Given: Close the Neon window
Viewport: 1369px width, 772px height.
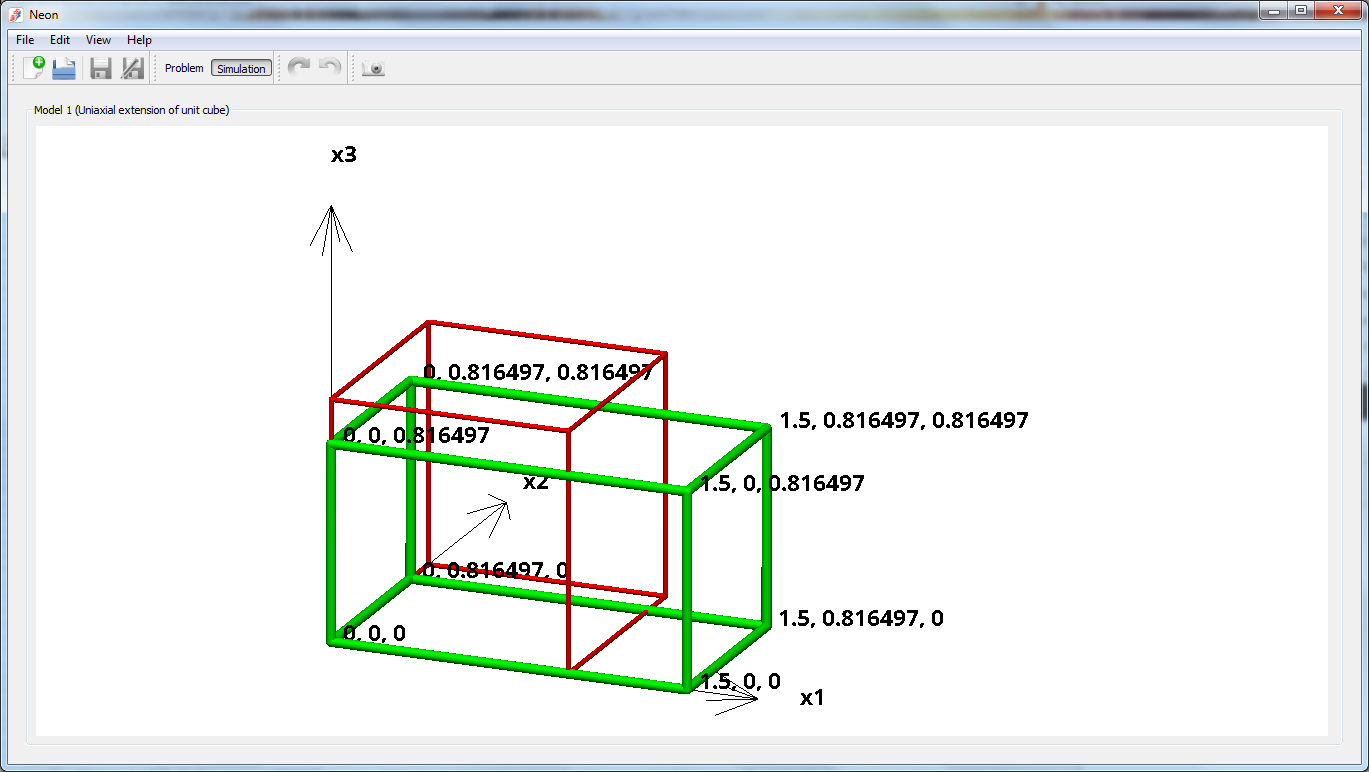Looking at the screenshot, I should point(1337,10).
